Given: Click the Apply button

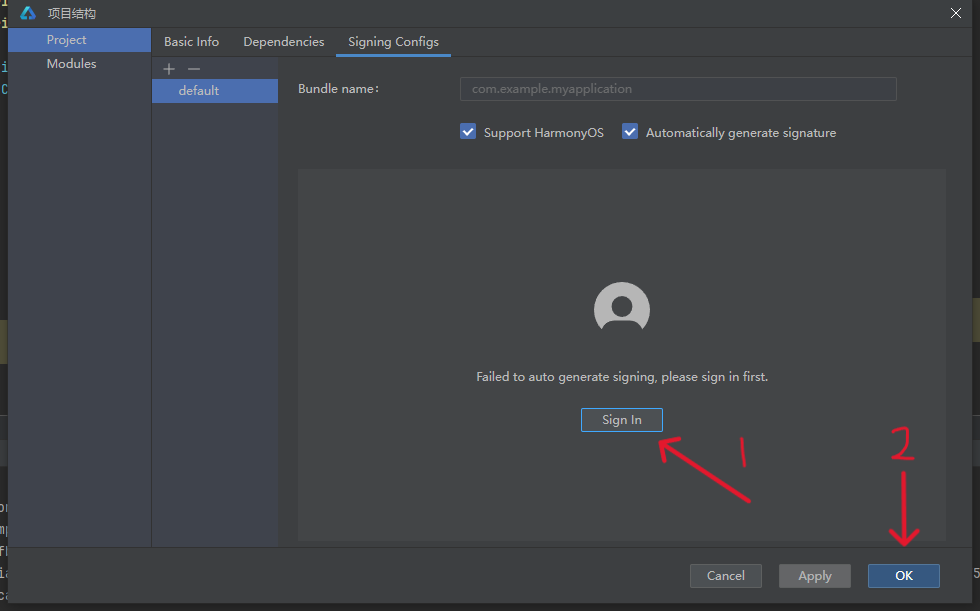Looking at the screenshot, I should click(814, 576).
